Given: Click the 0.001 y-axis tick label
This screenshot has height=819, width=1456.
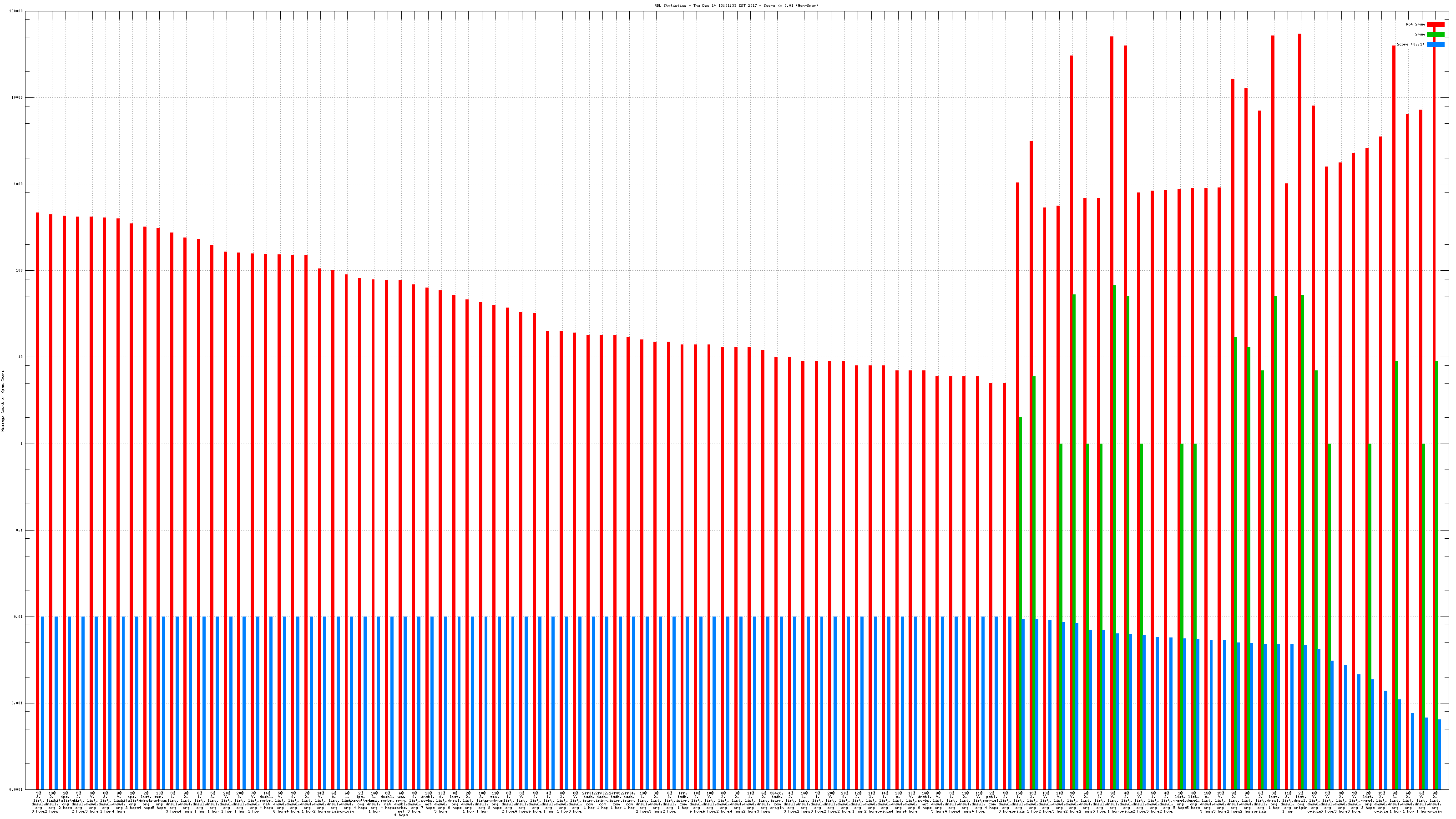Looking at the screenshot, I should tap(18, 704).
